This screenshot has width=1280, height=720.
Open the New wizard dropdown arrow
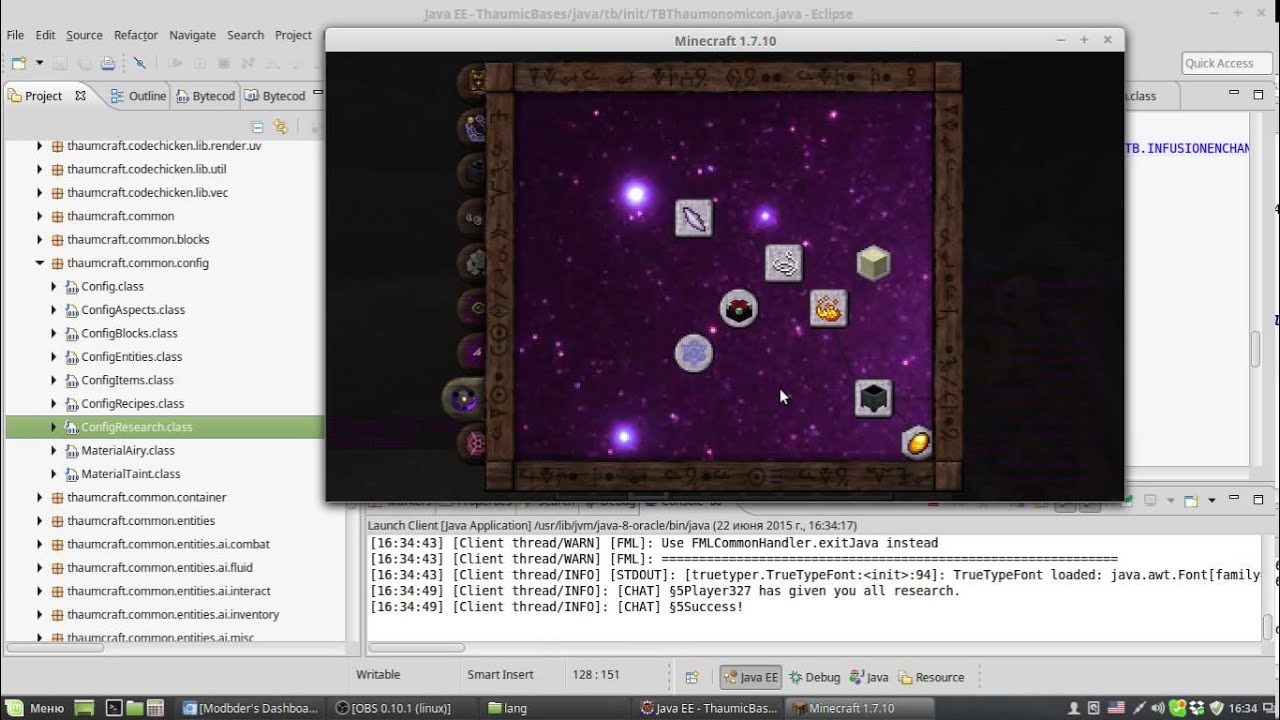point(39,63)
